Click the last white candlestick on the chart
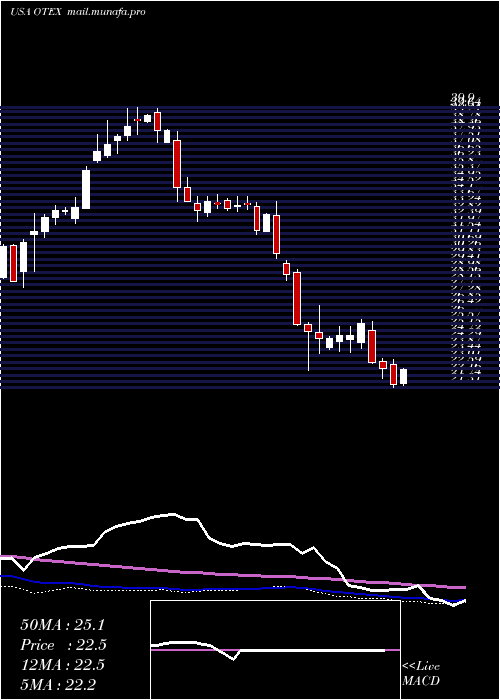Viewport: 500px width, 700px height. 404,377
